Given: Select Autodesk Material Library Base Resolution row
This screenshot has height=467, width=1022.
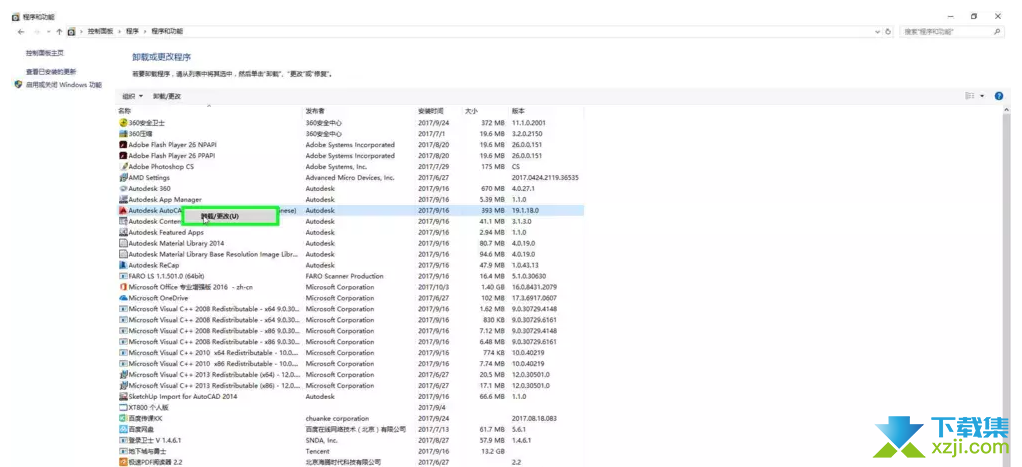Looking at the screenshot, I should click(x=351, y=254).
